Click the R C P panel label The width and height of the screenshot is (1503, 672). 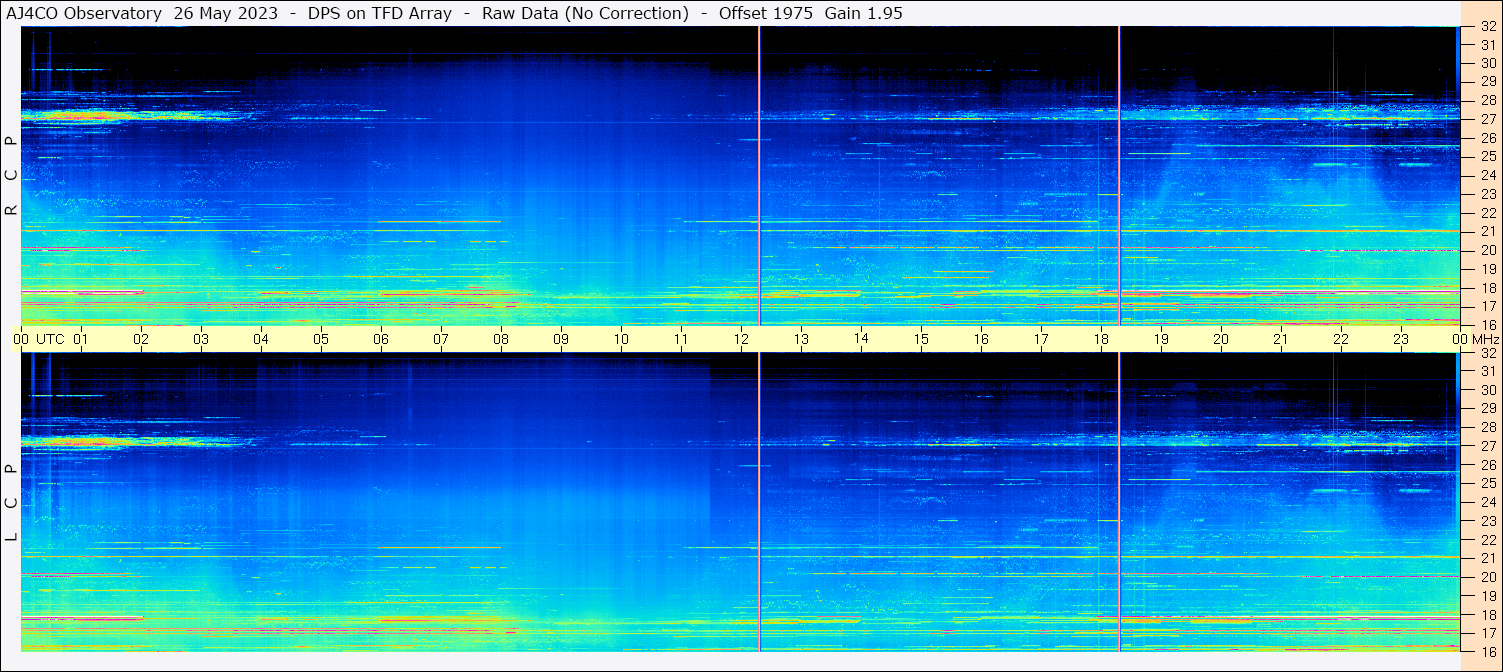click(11, 176)
